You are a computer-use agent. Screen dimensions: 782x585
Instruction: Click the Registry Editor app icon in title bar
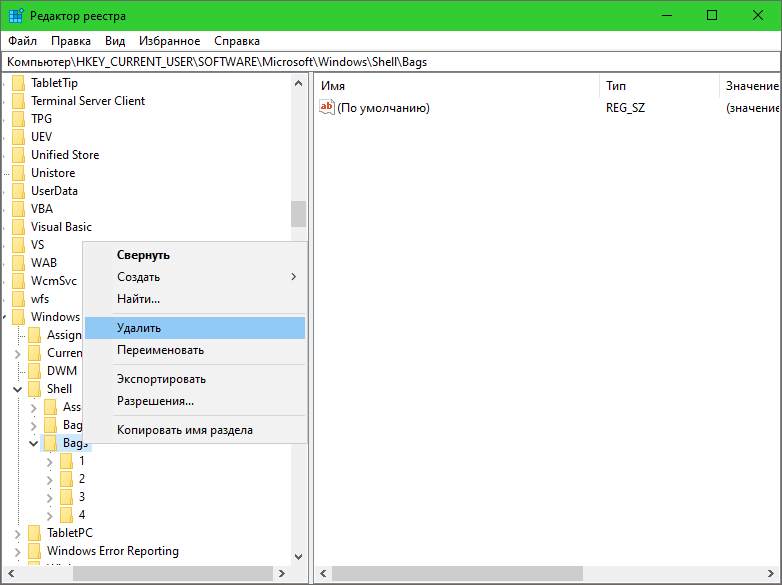(17, 16)
